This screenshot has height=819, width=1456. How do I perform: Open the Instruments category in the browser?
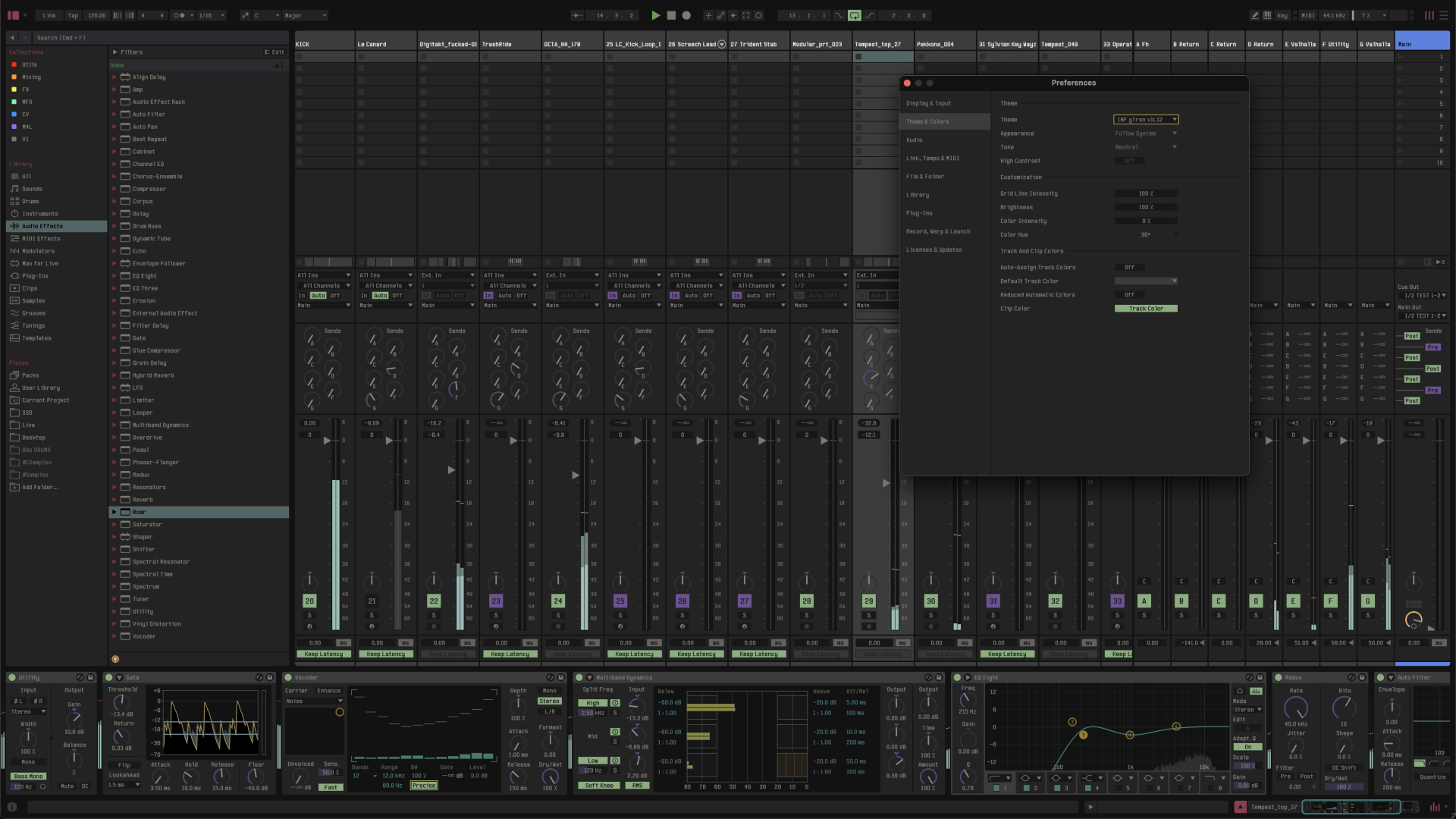point(39,213)
